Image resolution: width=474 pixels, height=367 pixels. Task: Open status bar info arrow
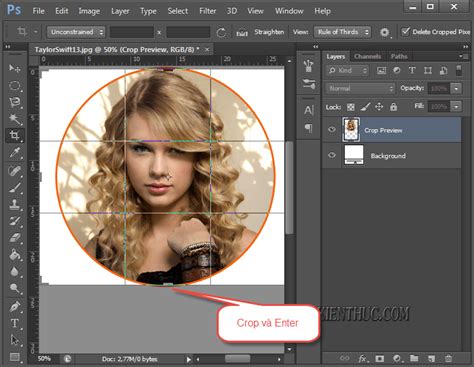pyautogui.click(x=188, y=359)
